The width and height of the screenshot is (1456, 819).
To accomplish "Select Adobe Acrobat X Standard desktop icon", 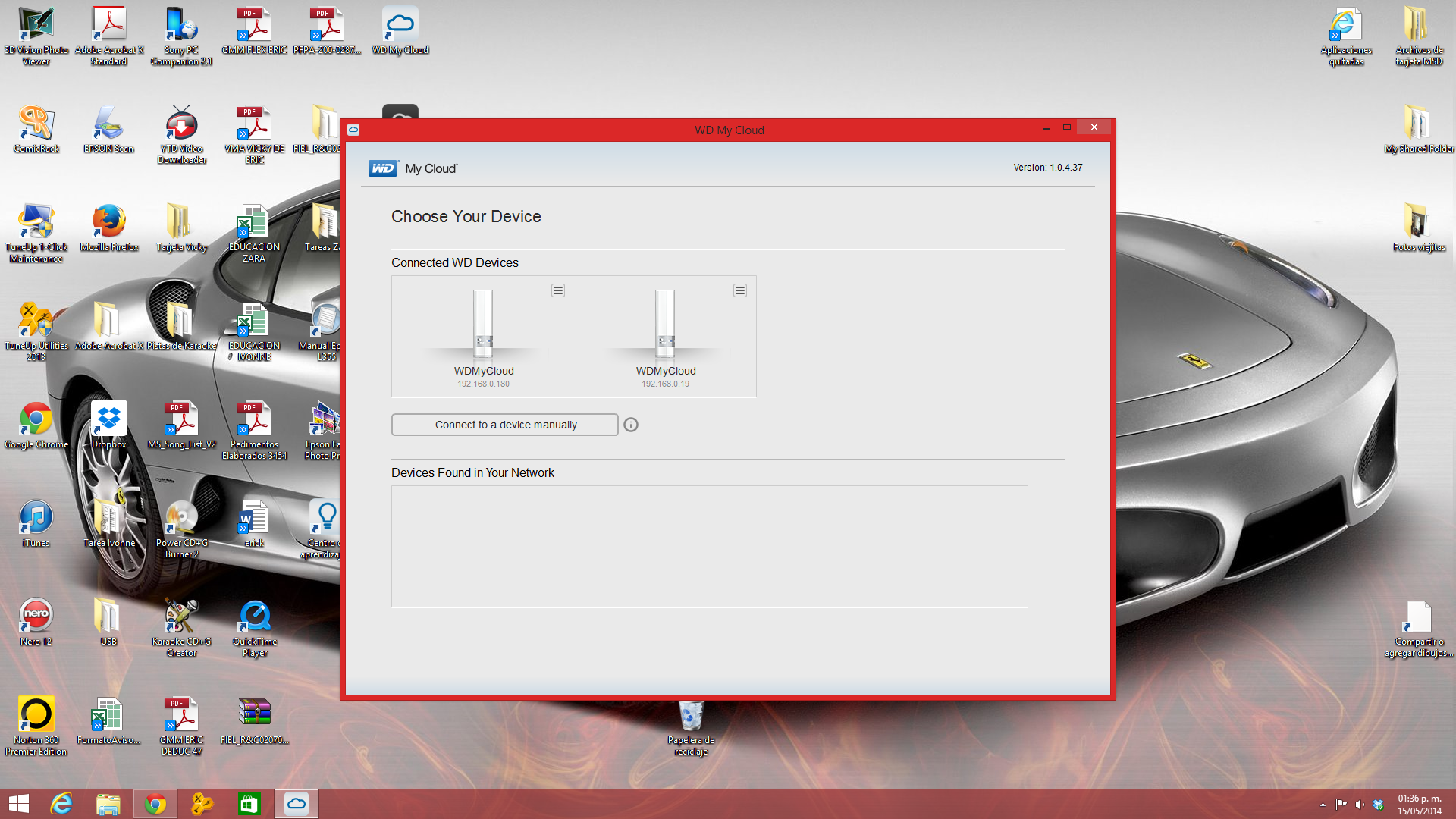I will (109, 36).
